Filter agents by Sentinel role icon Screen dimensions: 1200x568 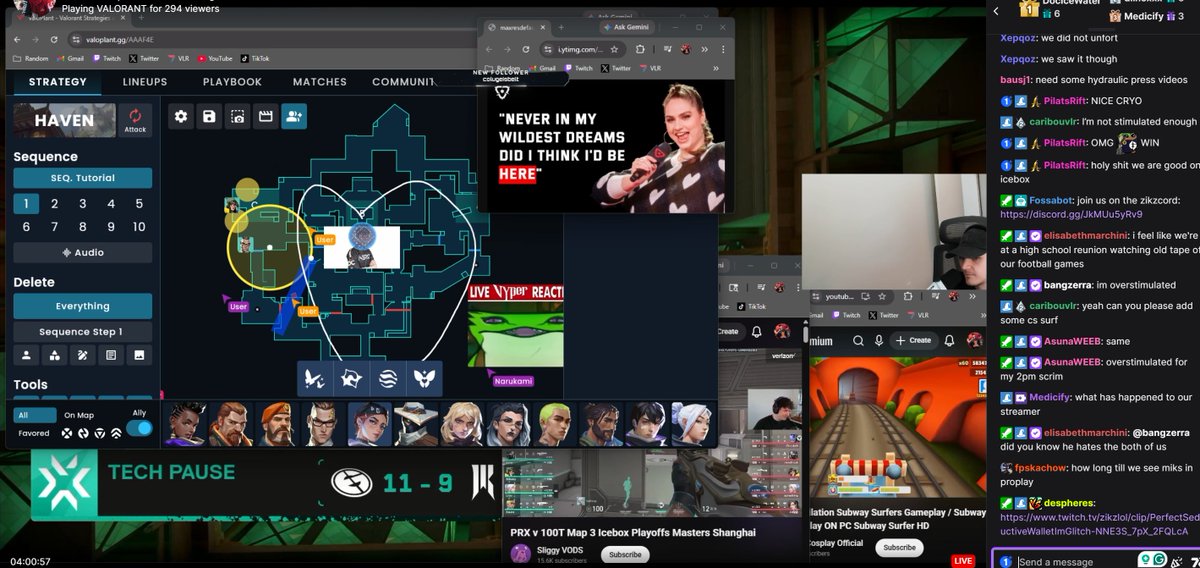coord(99,433)
